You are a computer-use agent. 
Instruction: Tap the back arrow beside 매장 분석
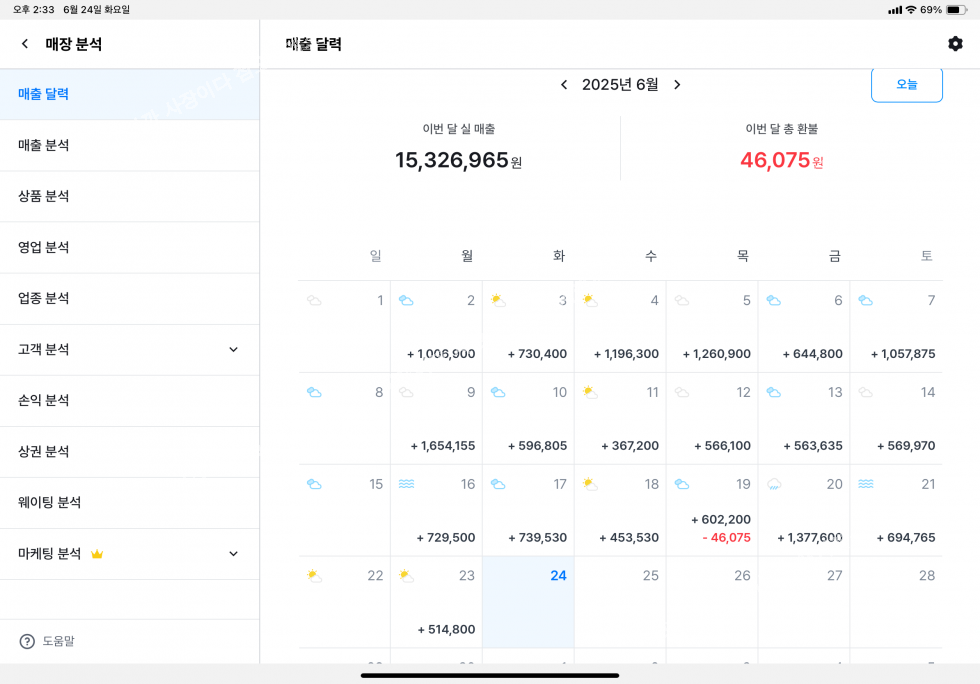pos(25,44)
